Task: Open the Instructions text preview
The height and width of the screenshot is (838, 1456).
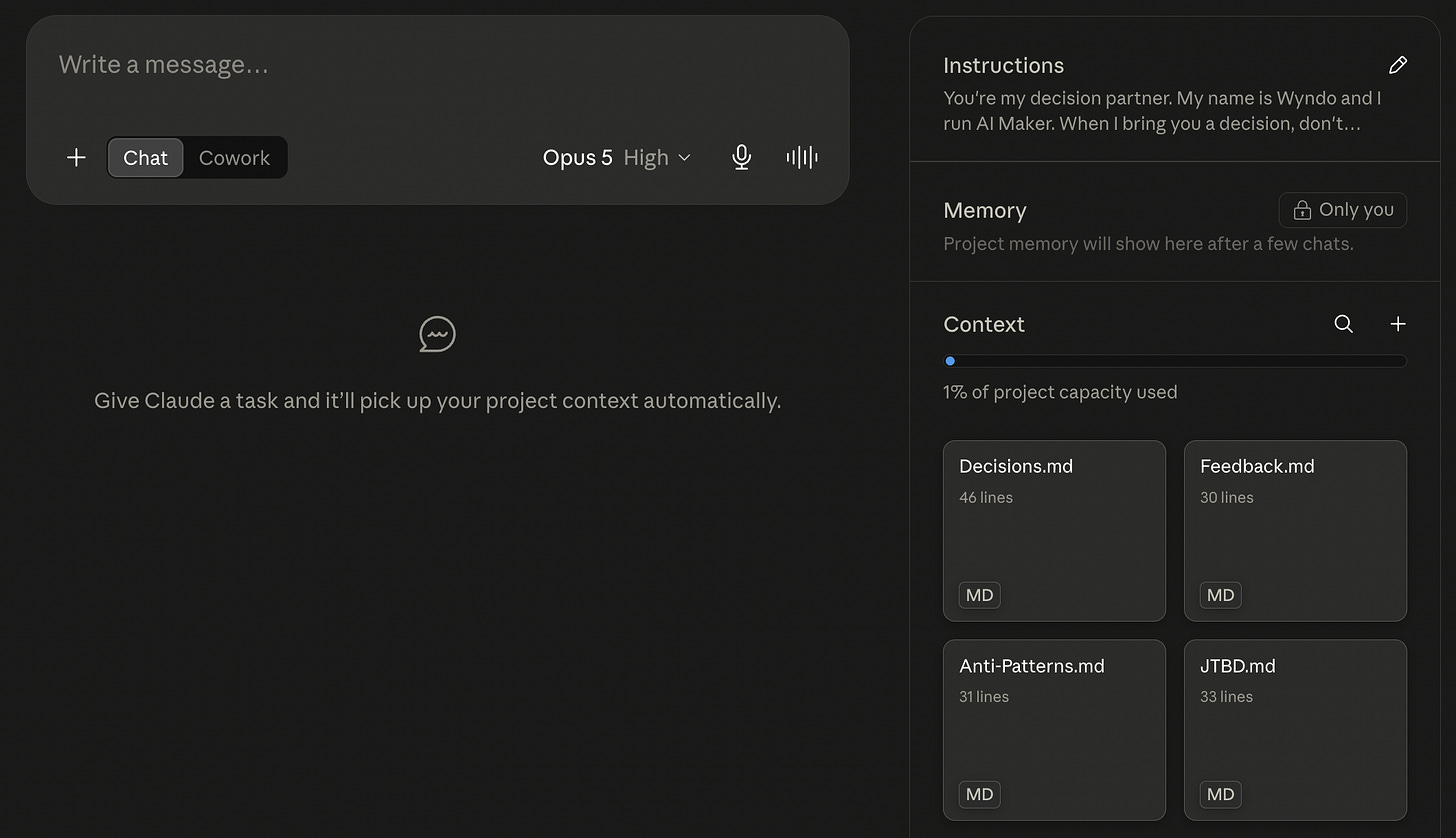Action: [1162, 111]
